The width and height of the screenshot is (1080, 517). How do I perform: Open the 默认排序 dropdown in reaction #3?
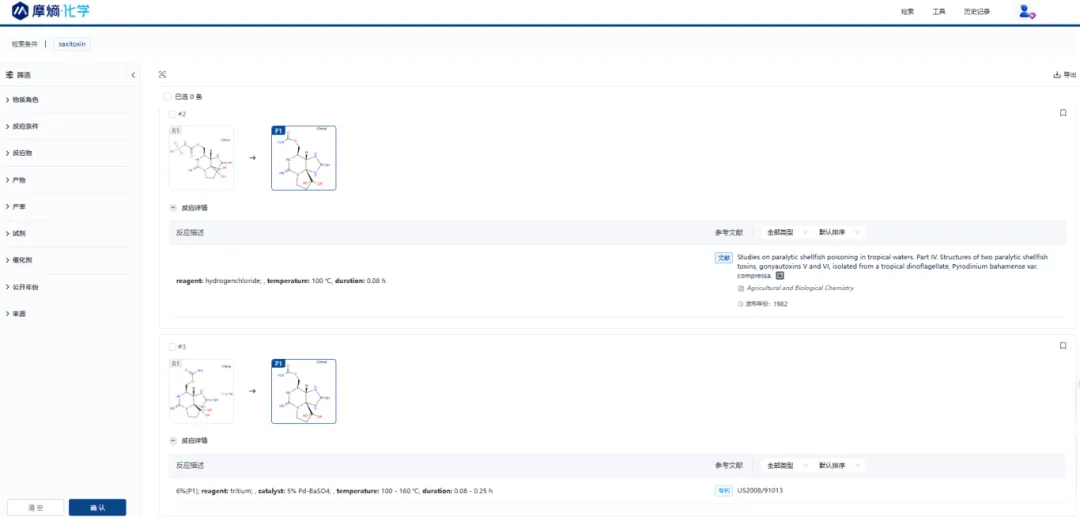pos(839,465)
